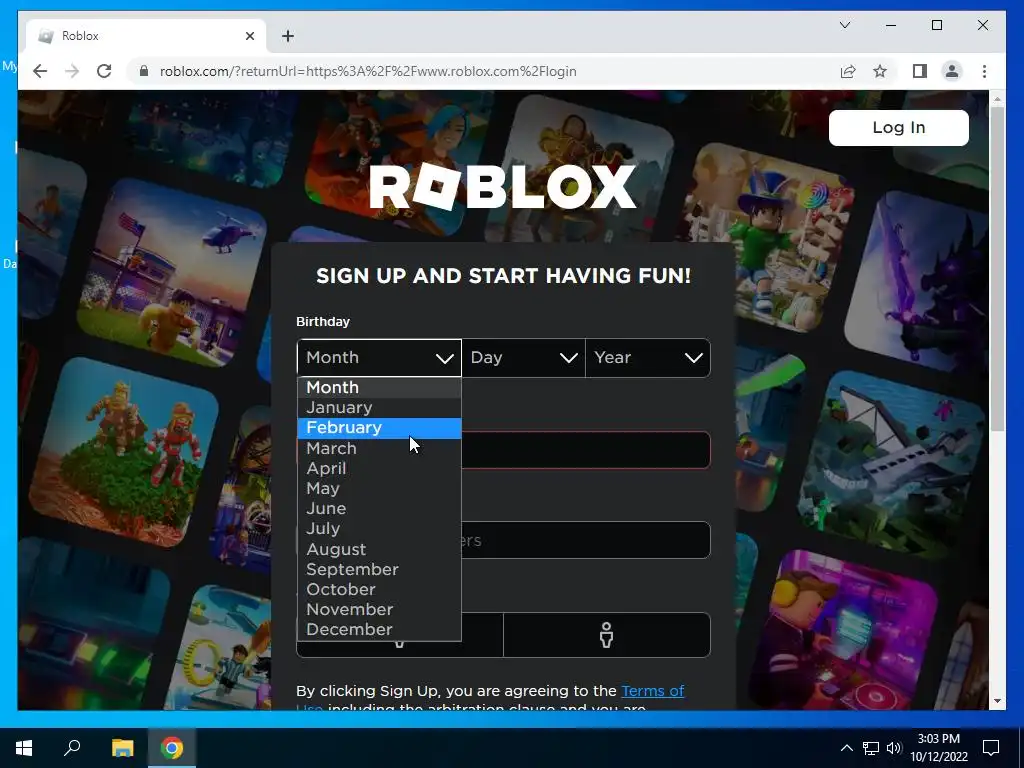Open the notifications center icon
Image resolution: width=1024 pixels, height=768 pixels.
[991, 748]
